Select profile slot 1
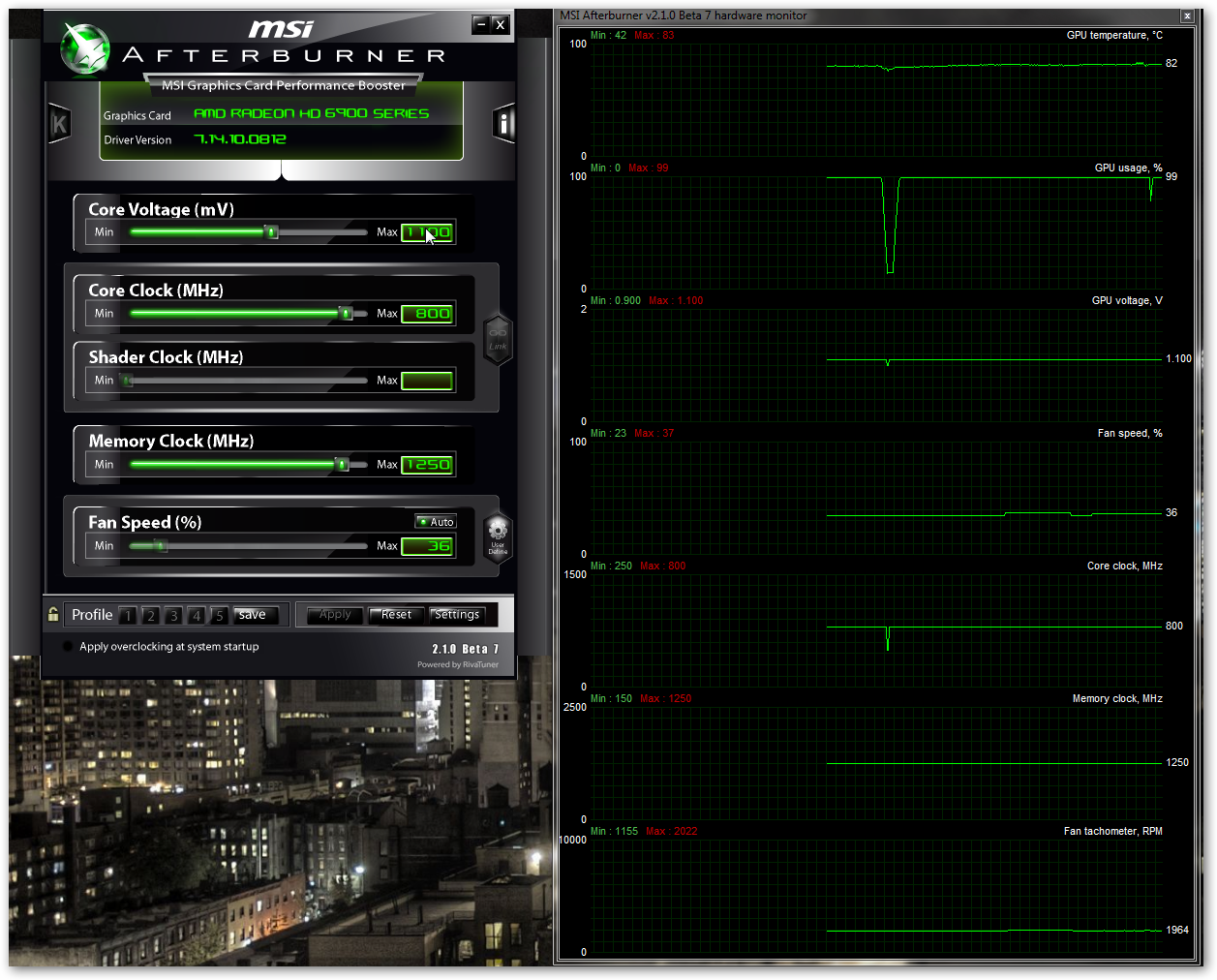1217x980 pixels. coord(128,615)
